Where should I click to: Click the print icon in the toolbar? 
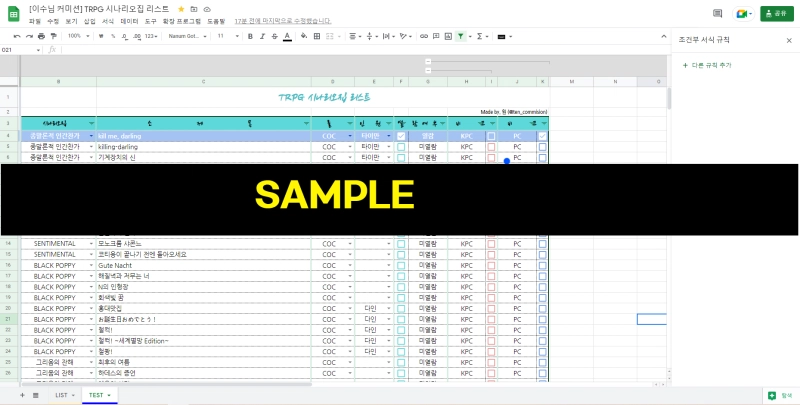click(41, 36)
